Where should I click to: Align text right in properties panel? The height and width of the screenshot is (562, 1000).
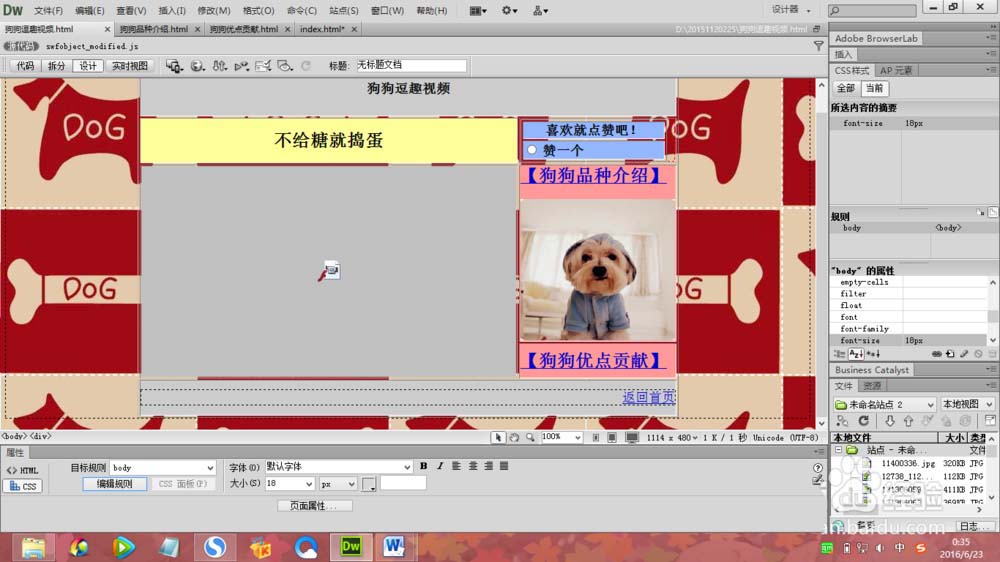pos(489,466)
